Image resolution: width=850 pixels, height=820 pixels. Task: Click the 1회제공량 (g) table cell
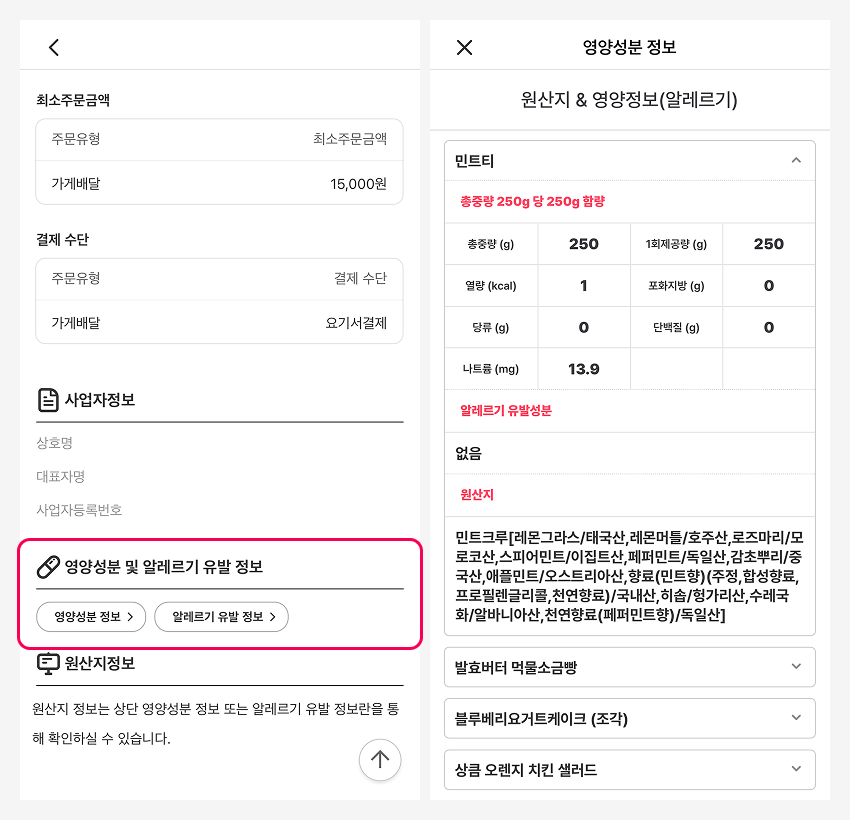tap(677, 244)
